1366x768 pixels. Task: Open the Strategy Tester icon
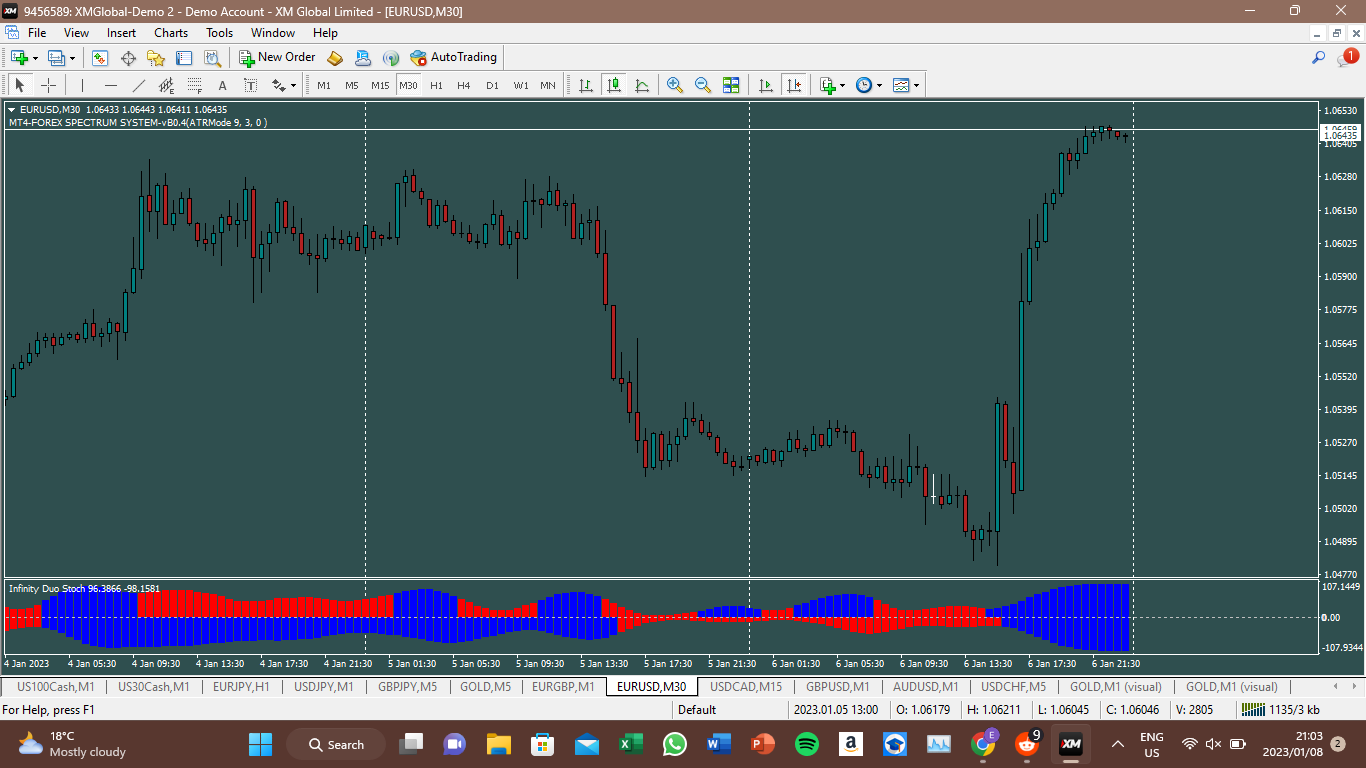(x=212, y=58)
